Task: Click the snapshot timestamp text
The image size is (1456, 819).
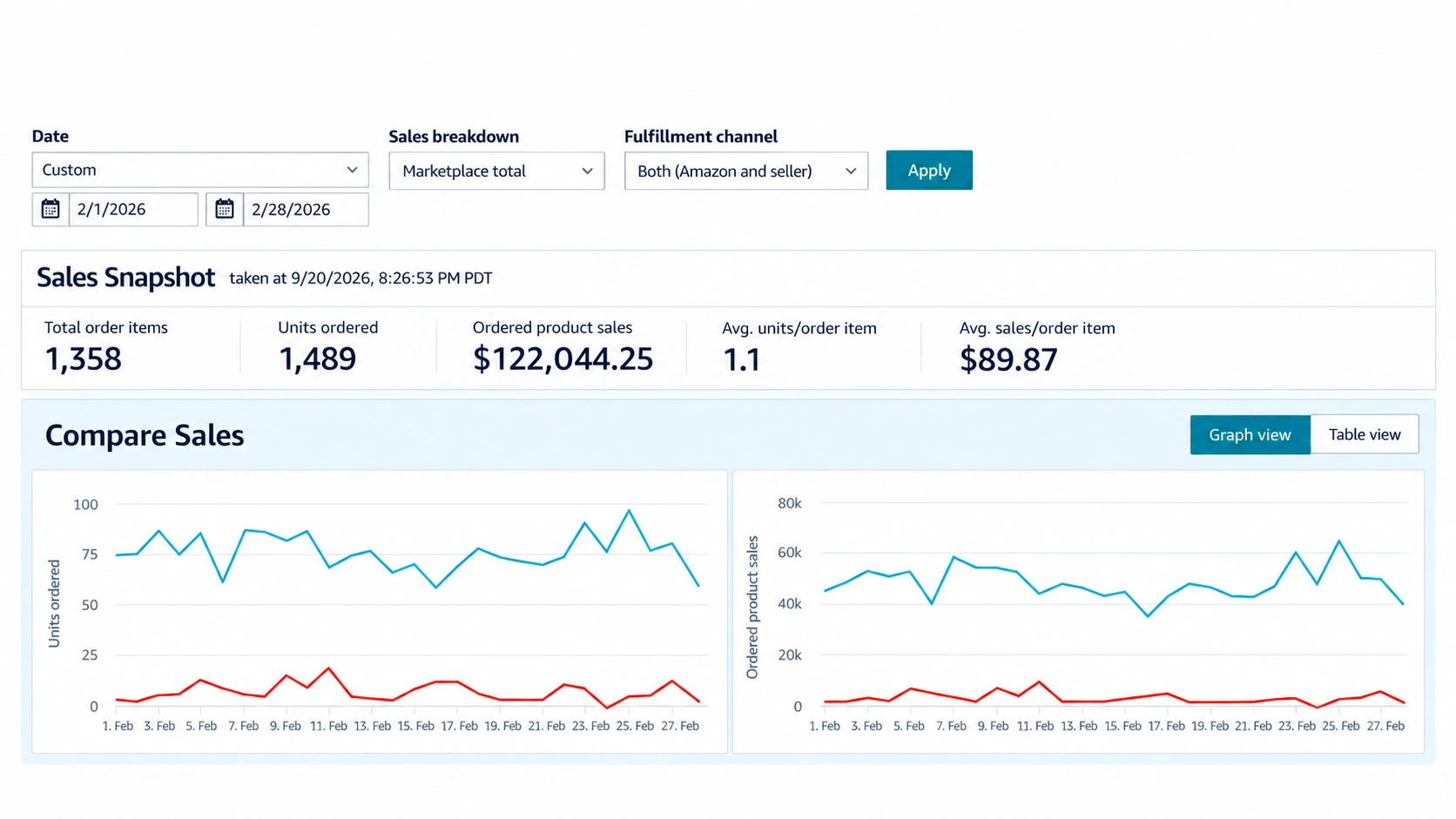Action: click(361, 279)
